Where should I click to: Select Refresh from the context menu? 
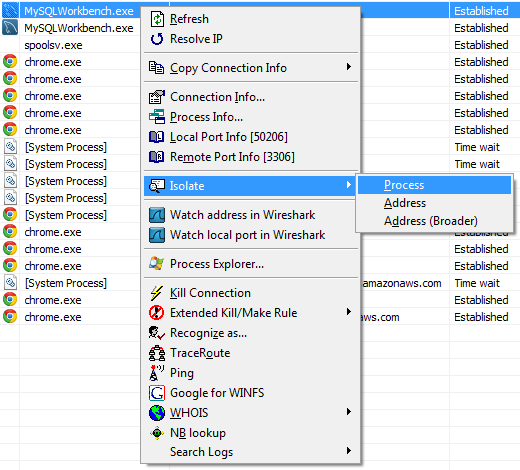[x=252, y=19]
